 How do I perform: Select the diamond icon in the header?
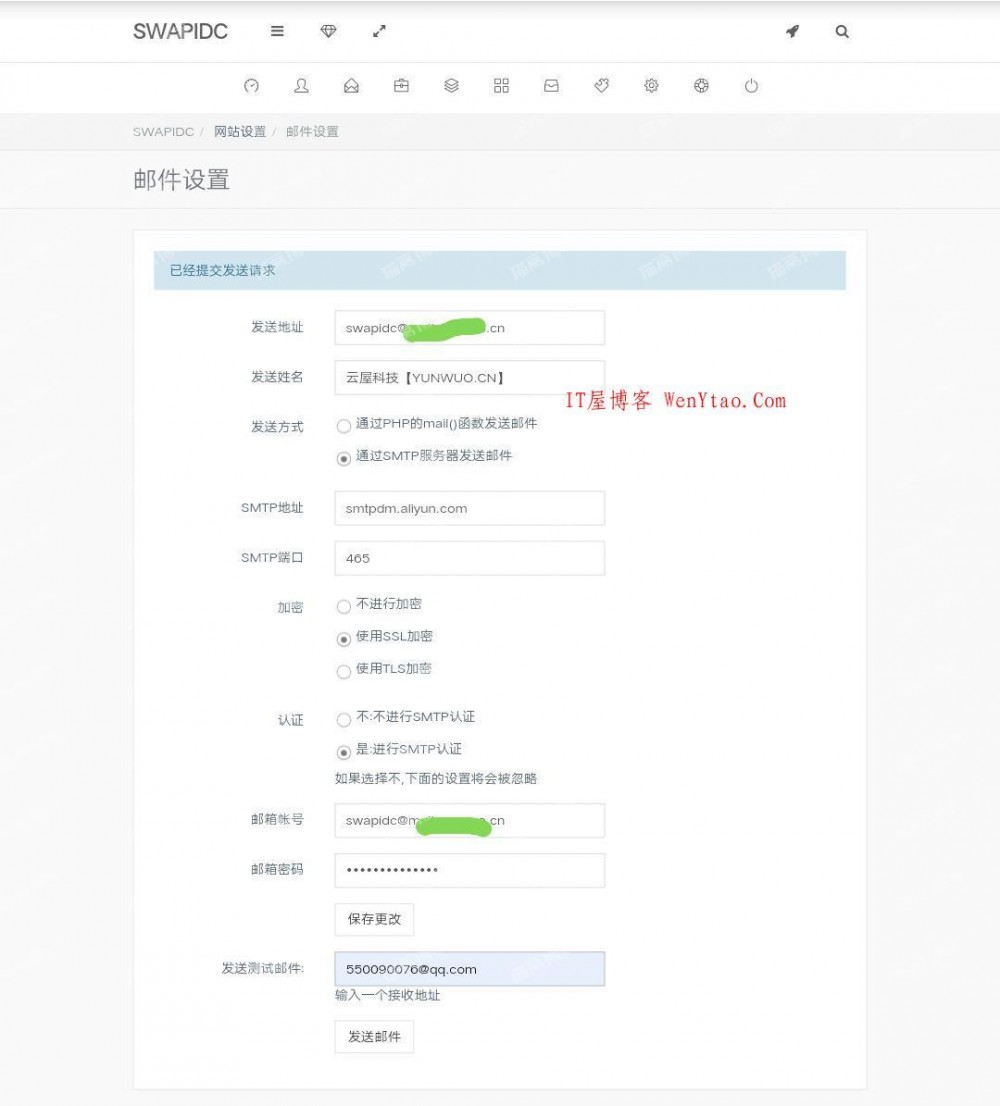pyautogui.click(x=328, y=31)
